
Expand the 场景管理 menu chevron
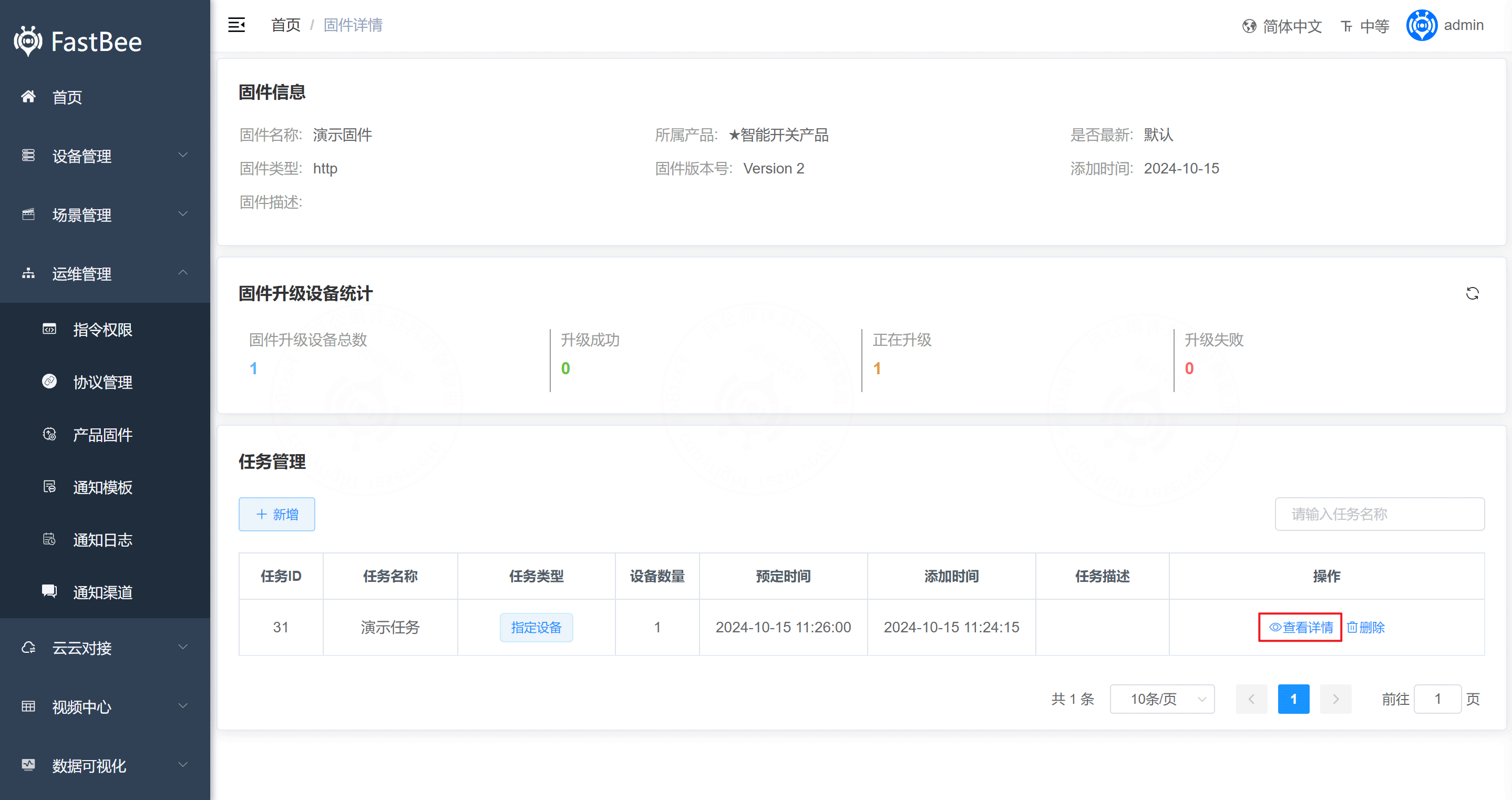tap(183, 213)
